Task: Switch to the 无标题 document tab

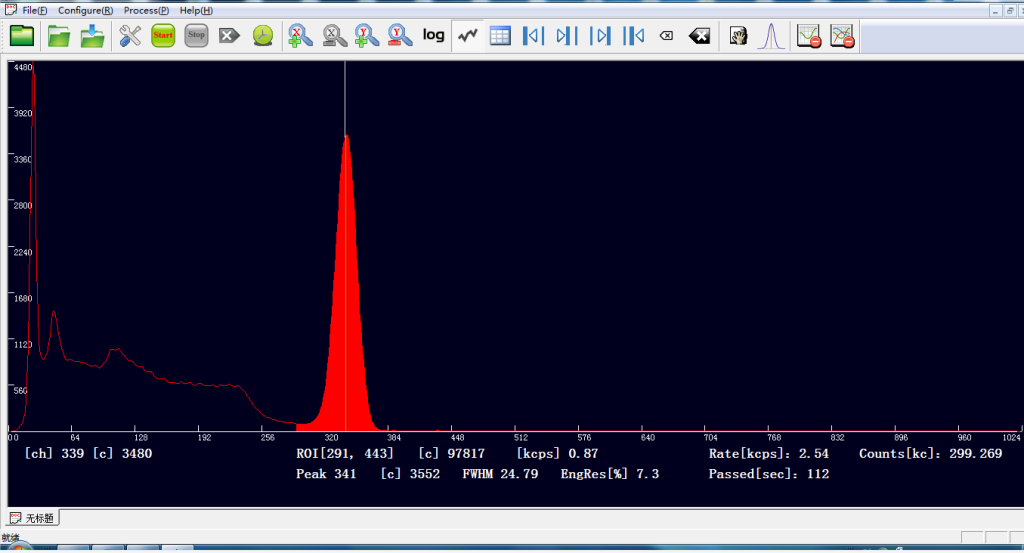Action: tap(33, 518)
